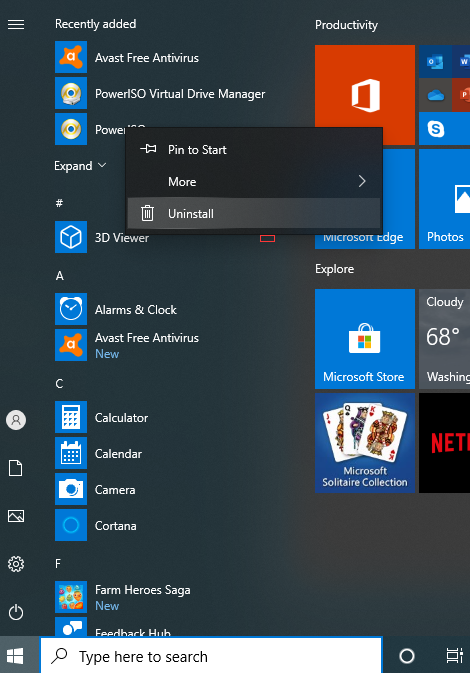Screen dimensions: 470x673
Task: Click the Cortana label in app list
Action: [x=115, y=526]
